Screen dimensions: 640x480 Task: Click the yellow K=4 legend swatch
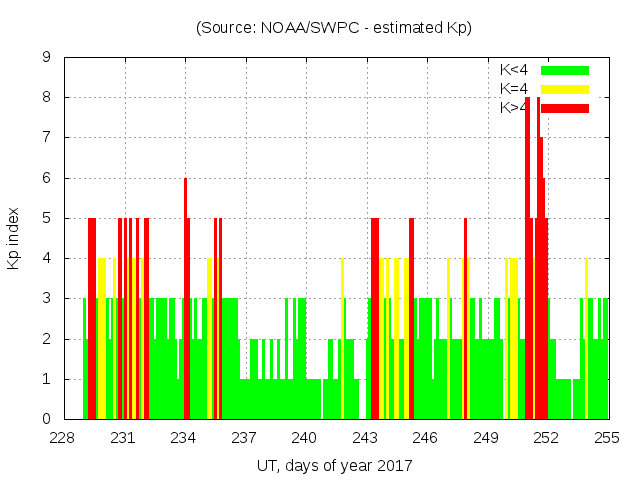pos(565,89)
